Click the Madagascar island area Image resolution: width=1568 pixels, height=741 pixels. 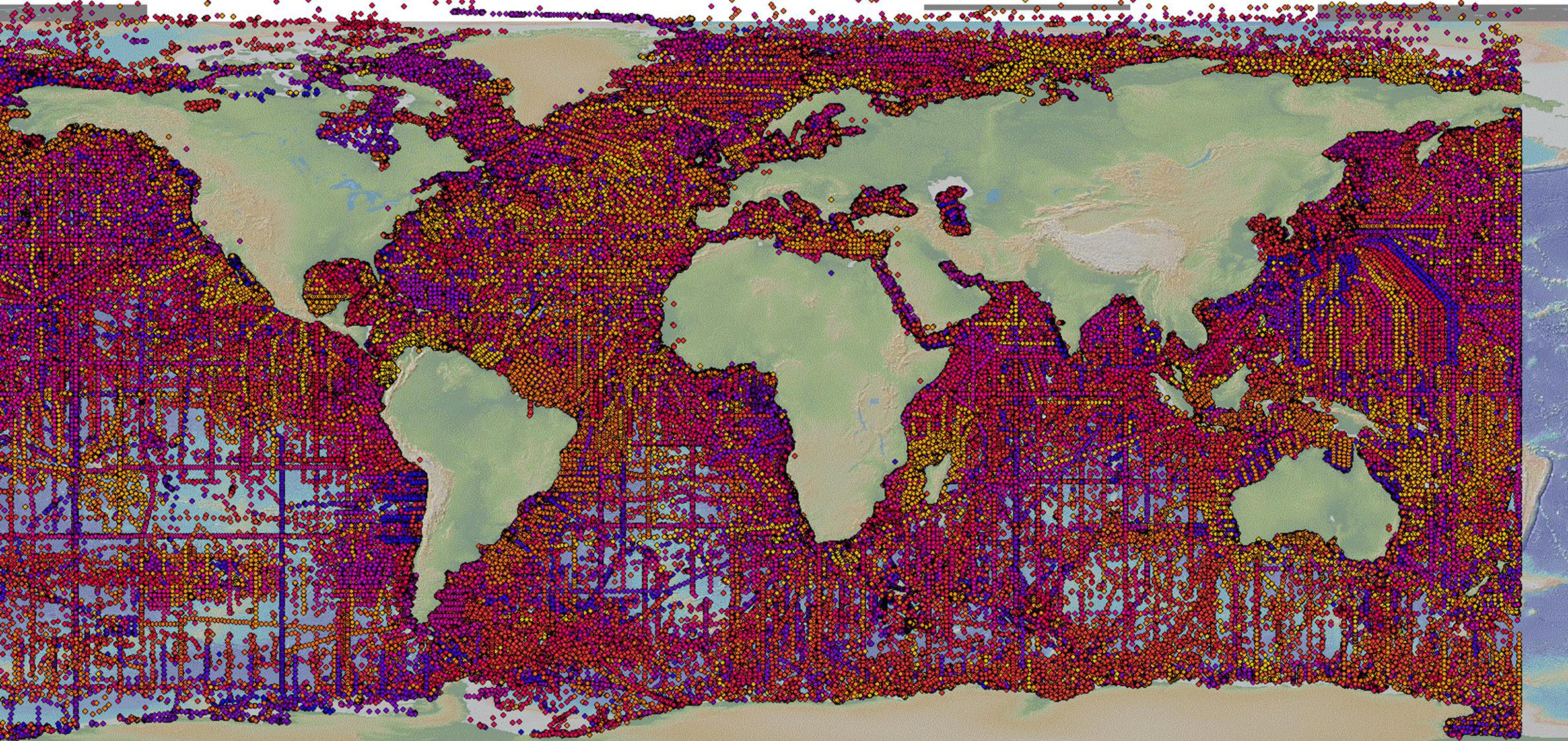[936, 479]
